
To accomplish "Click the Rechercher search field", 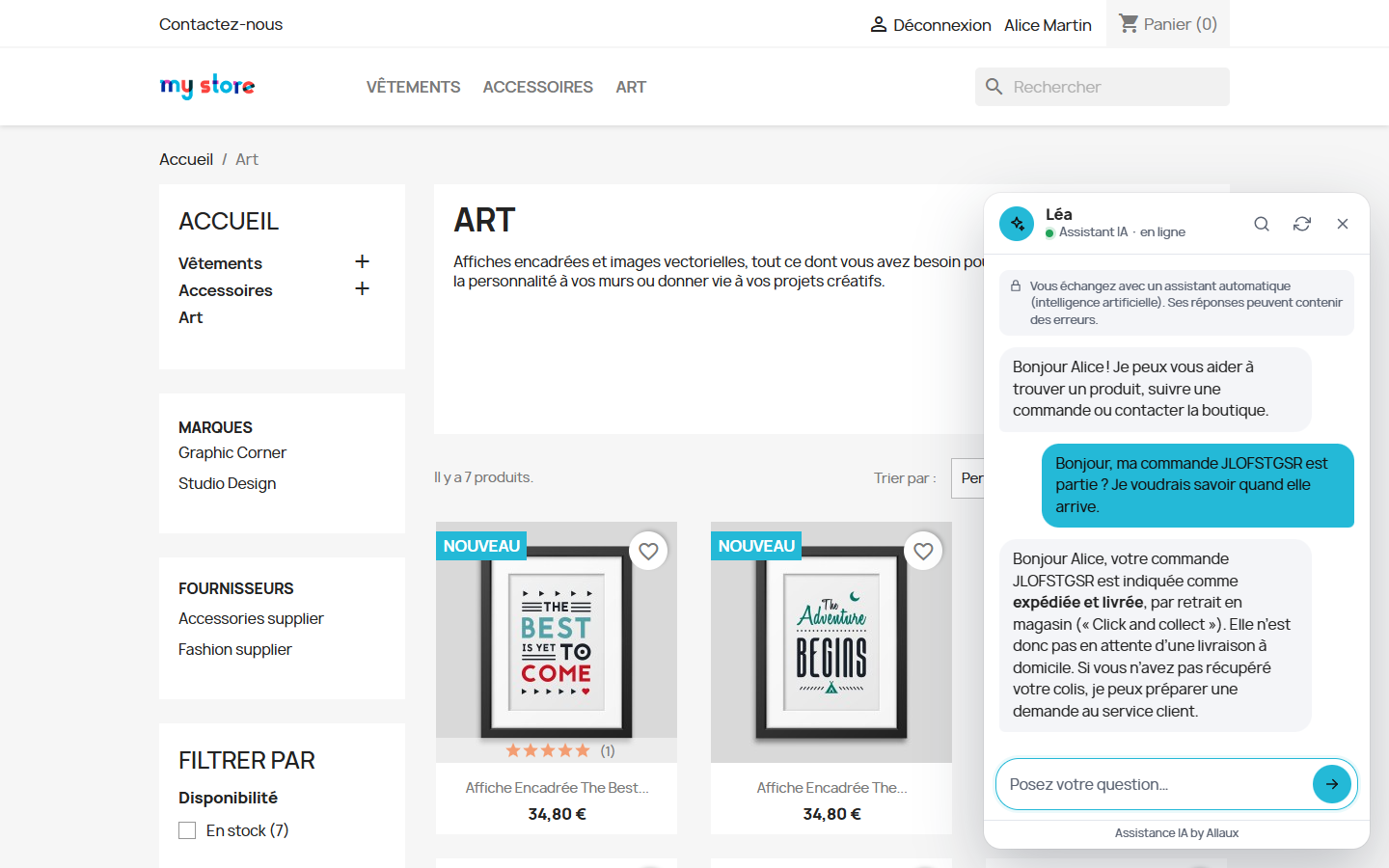I will point(1103,87).
